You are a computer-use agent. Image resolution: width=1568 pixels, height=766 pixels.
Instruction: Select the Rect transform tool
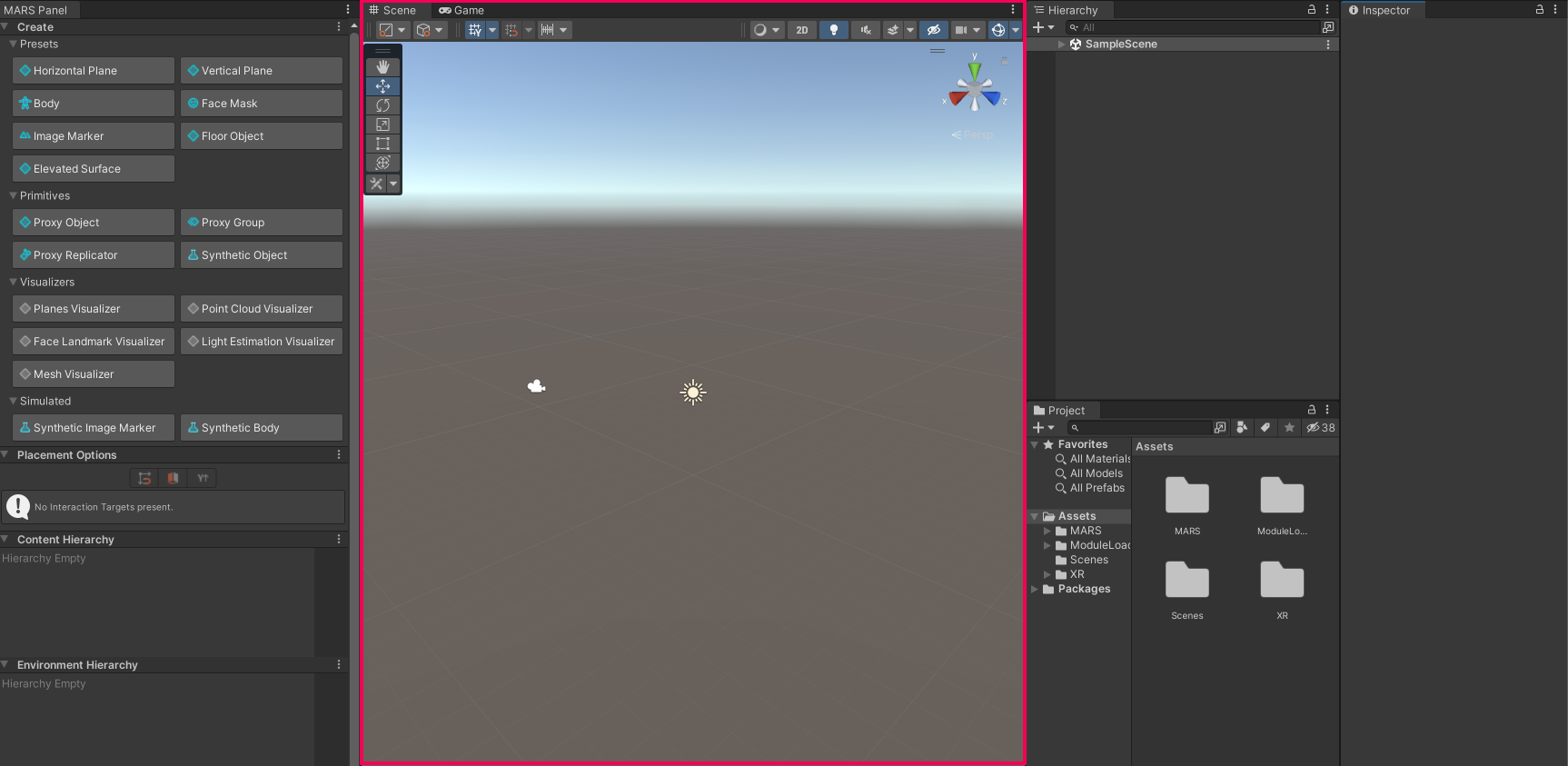382,144
